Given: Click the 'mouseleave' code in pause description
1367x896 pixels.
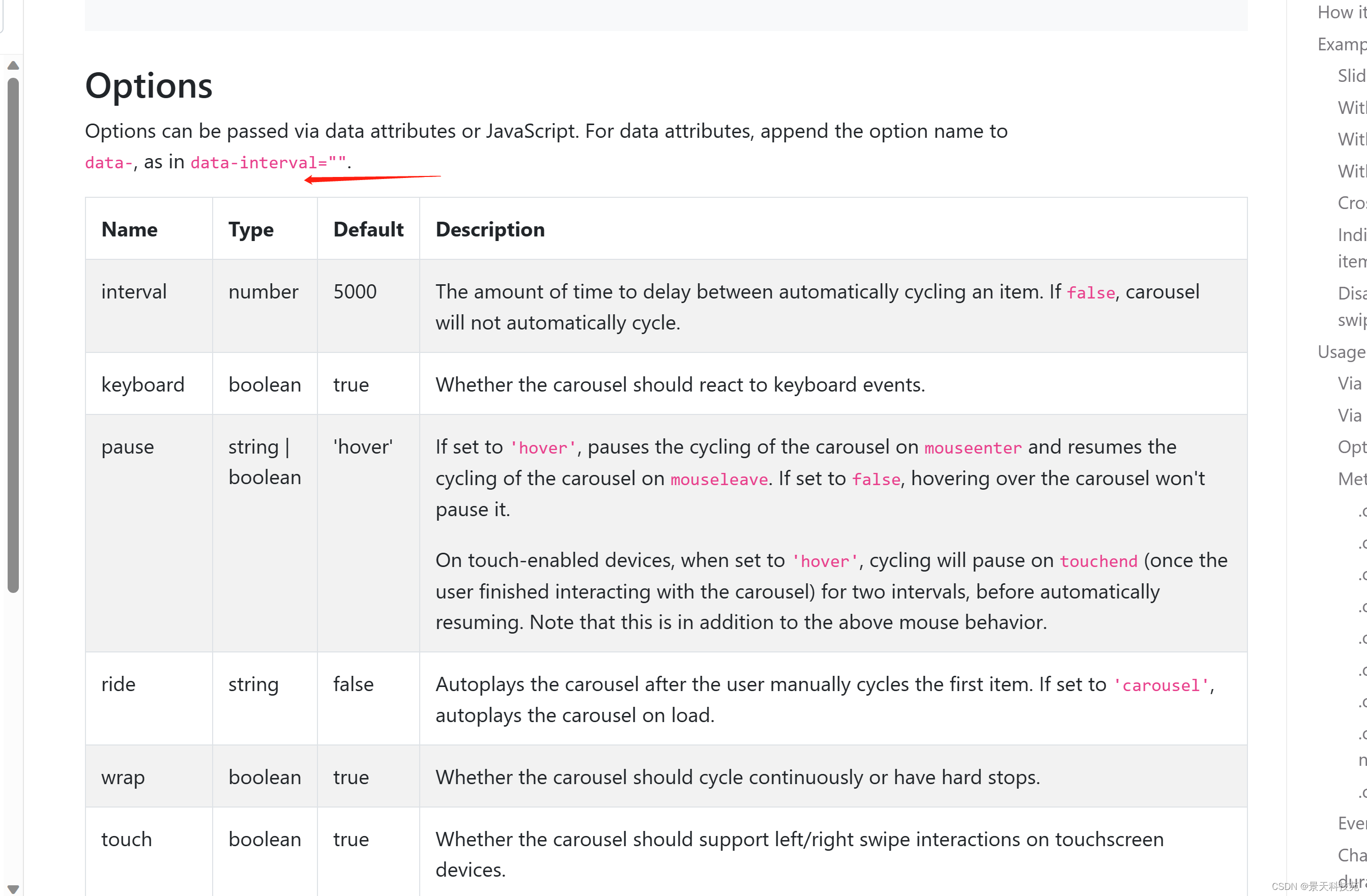Looking at the screenshot, I should pos(719,480).
